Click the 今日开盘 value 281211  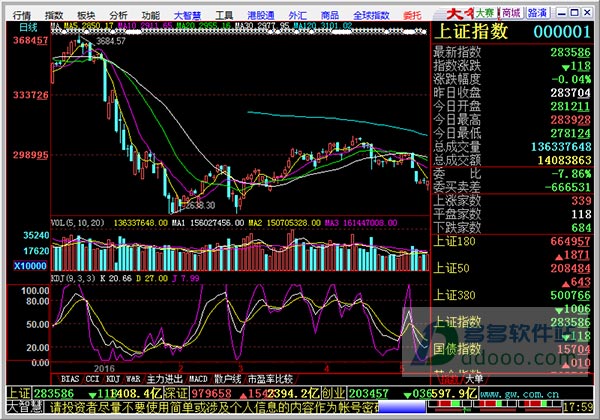(x=571, y=106)
